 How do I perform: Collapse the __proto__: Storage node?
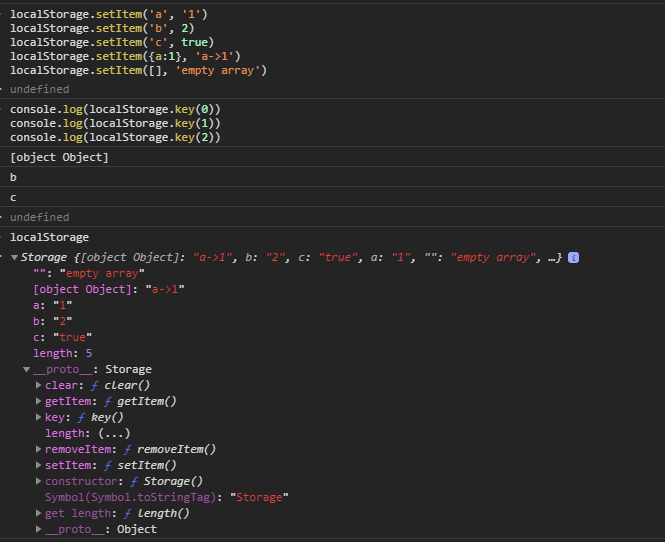26,369
